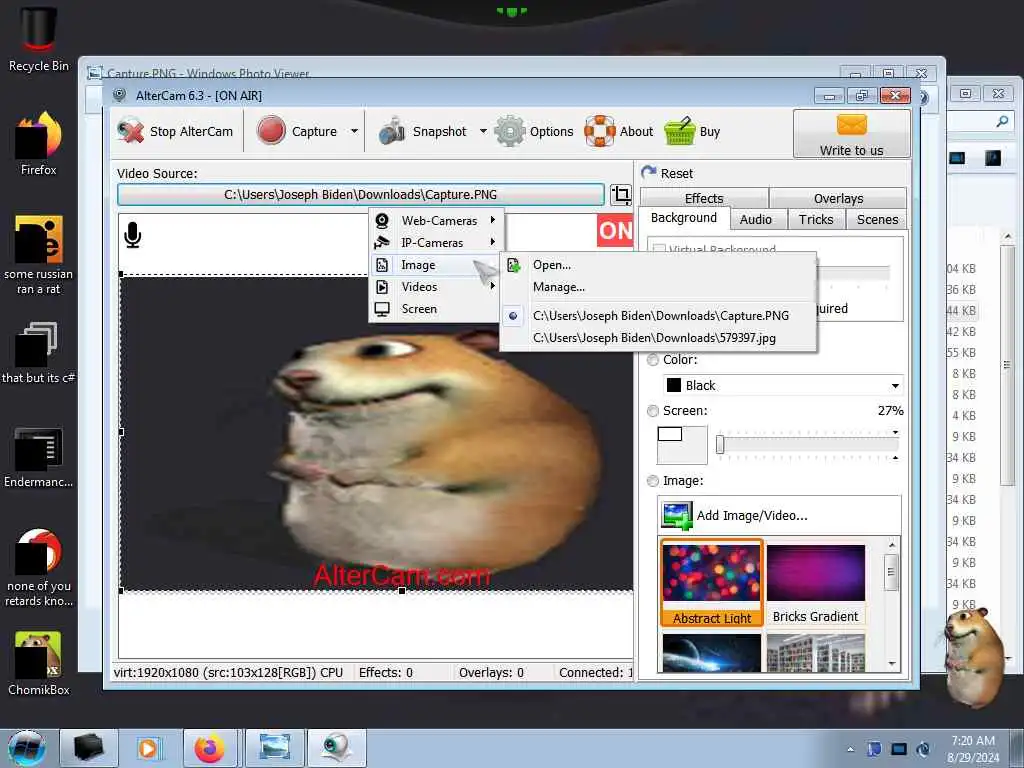This screenshot has height=768, width=1024.
Task: Click the Effects: 0 status bar entry
Action: click(385, 672)
